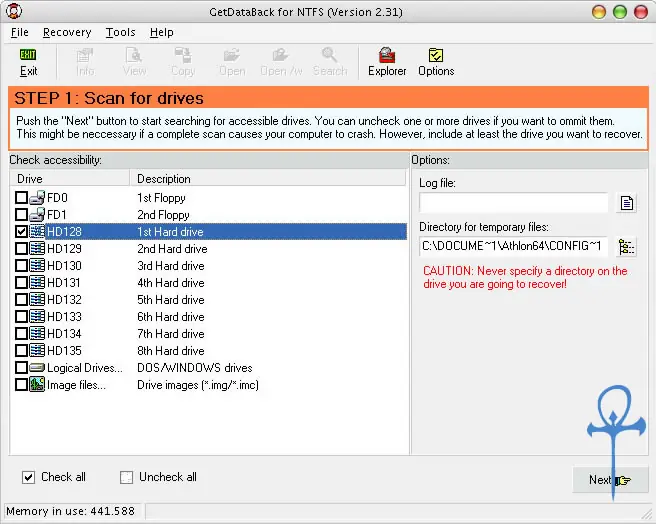This screenshot has width=656, height=524.
Task: Select the 'DOS/WINDOWS drives' description text
Action: [x=195, y=367]
